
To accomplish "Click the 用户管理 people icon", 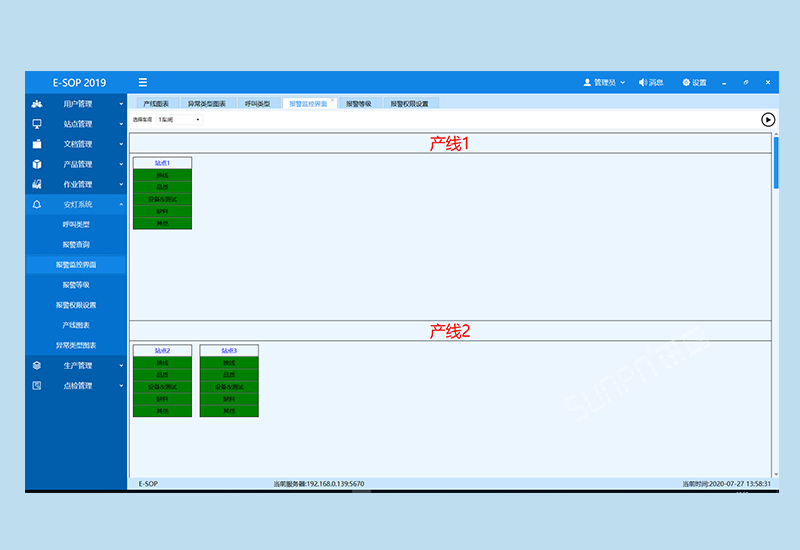I will (37, 104).
